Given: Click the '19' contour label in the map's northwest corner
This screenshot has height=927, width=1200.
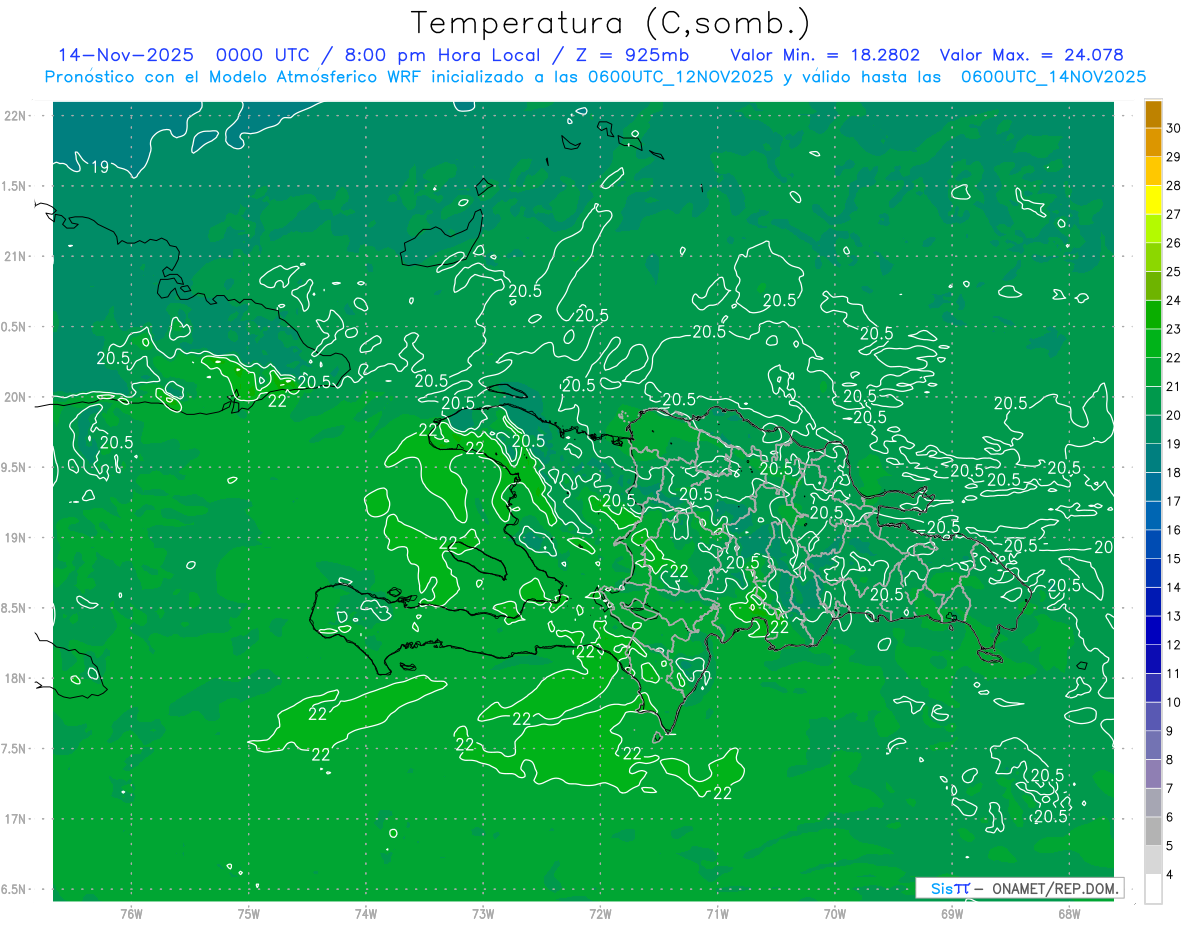Looking at the screenshot, I should coord(100,167).
